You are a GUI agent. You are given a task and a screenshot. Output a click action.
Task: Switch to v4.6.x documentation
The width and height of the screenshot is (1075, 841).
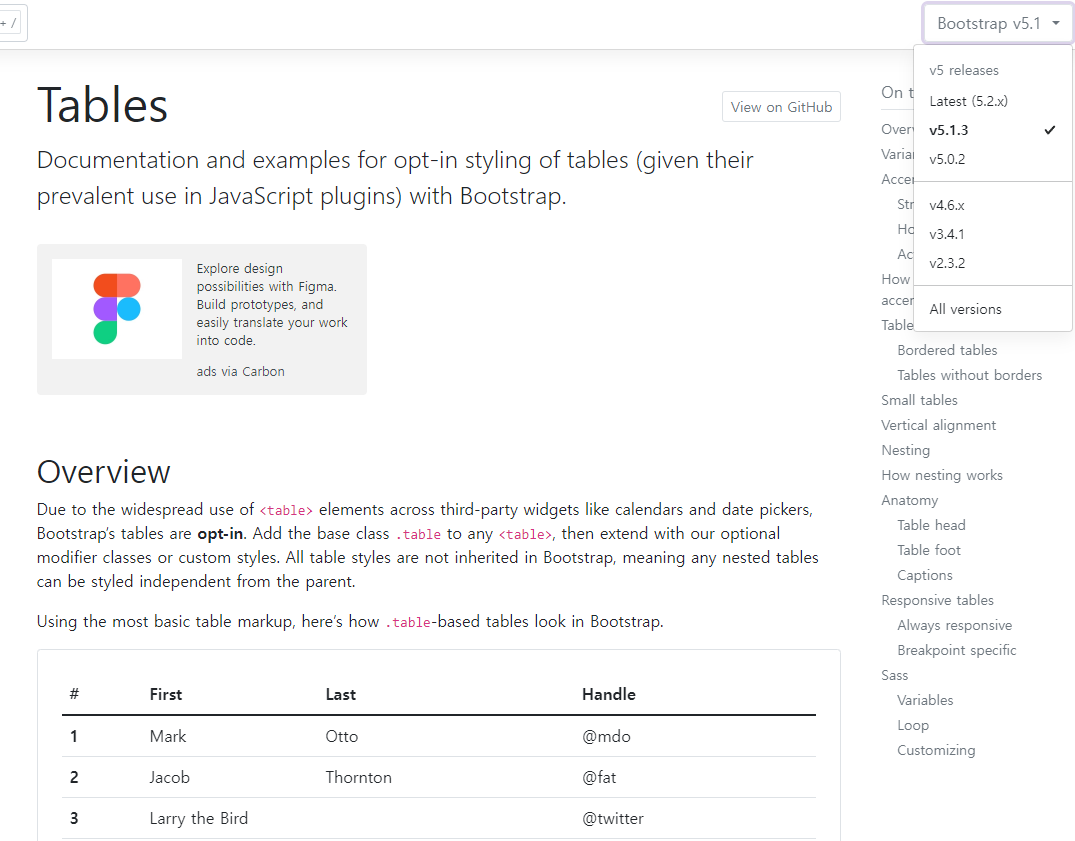pyautogui.click(x=993, y=205)
